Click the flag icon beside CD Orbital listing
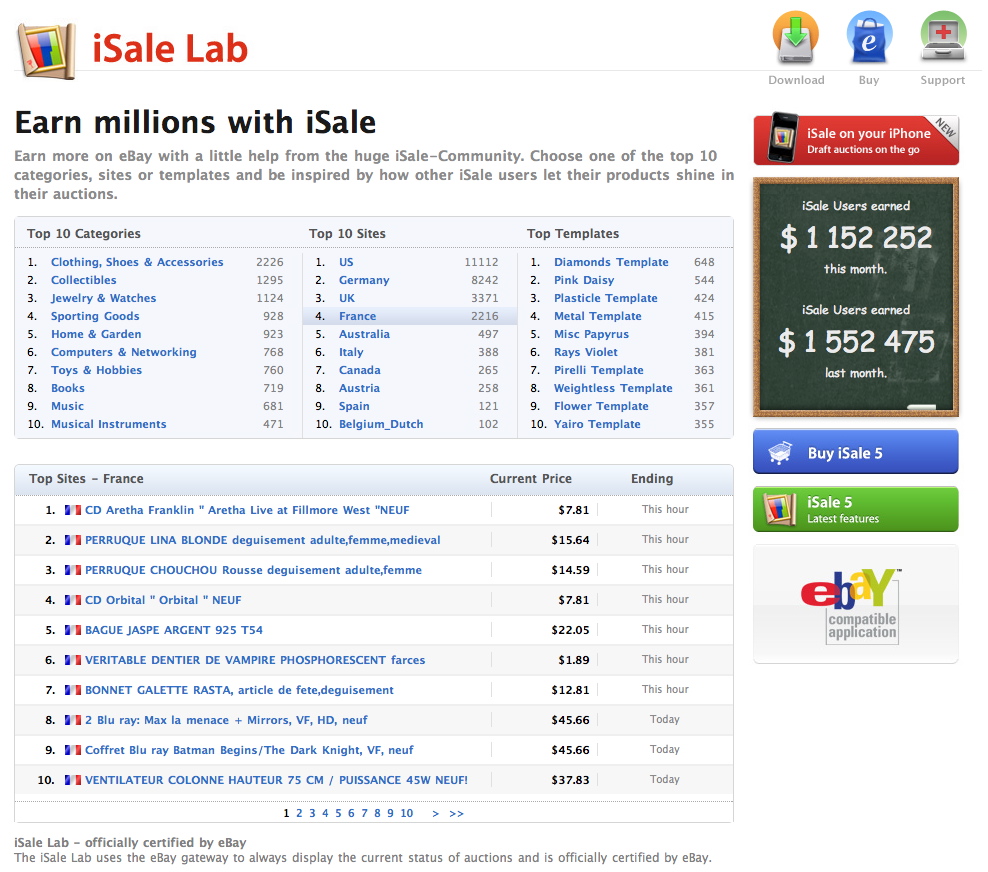Image resolution: width=988 pixels, height=872 pixels. [72, 600]
